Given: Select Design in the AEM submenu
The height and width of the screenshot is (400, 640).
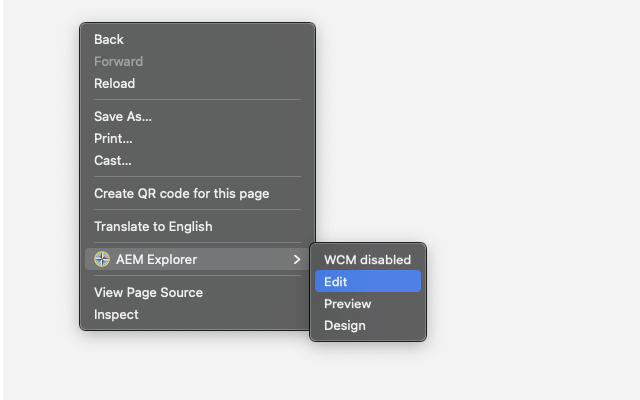Looking at the screenshot, I should pos(368,326).
